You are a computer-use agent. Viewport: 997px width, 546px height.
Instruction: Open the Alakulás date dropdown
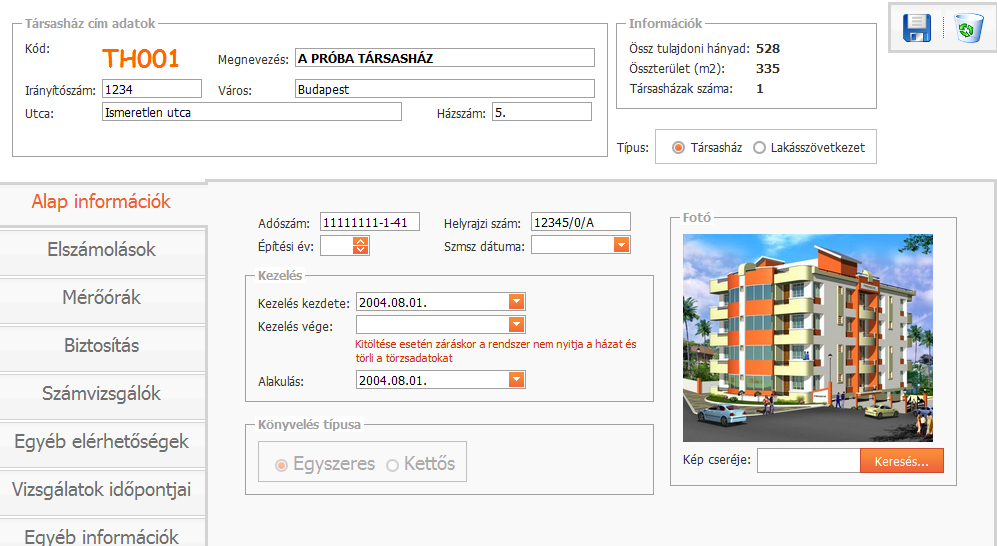pos(516,379)
